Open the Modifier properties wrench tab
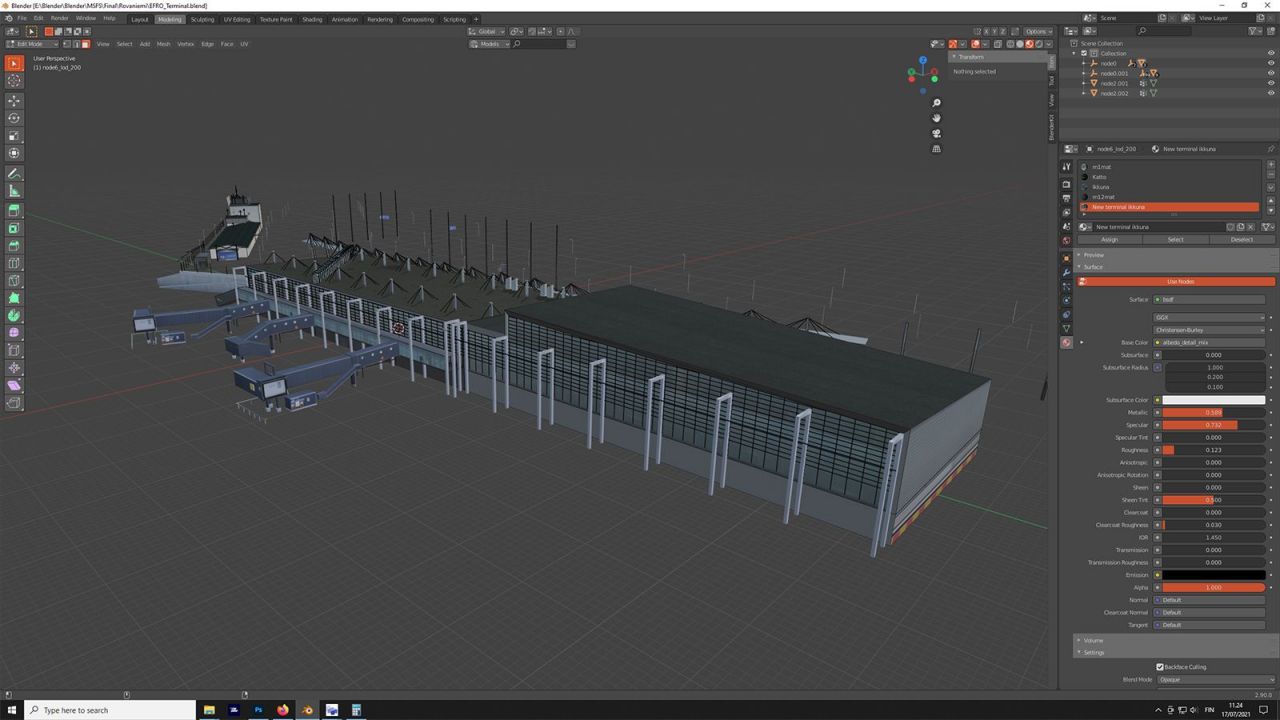Image resolution: width=1280 pixels, height=720 pixels. point(1066,272)
